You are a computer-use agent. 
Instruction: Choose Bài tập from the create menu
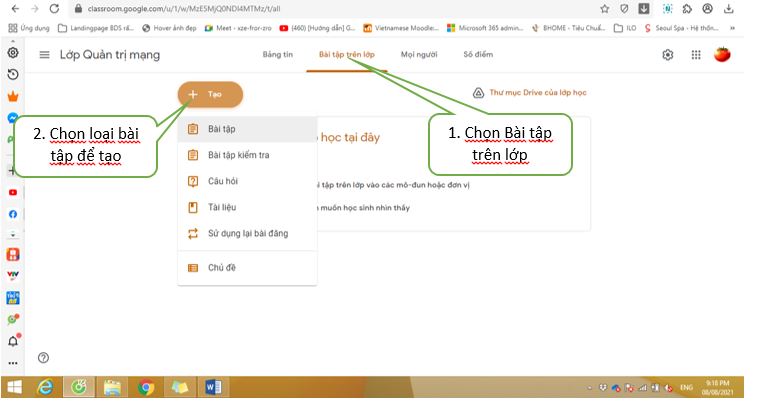click(x=222, y=129)
